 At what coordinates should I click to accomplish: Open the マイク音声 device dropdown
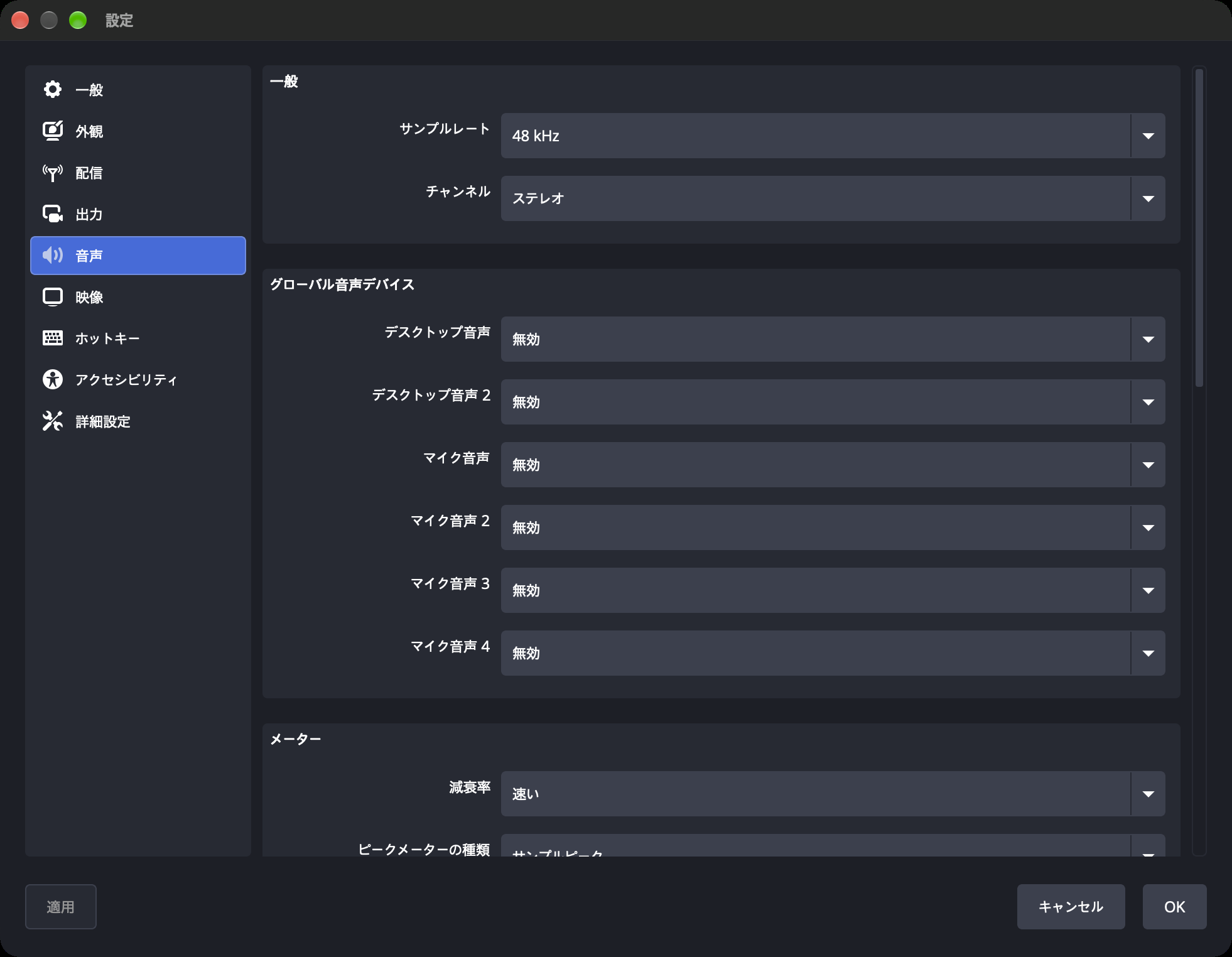pyautogui.click(x=833, y=465)
